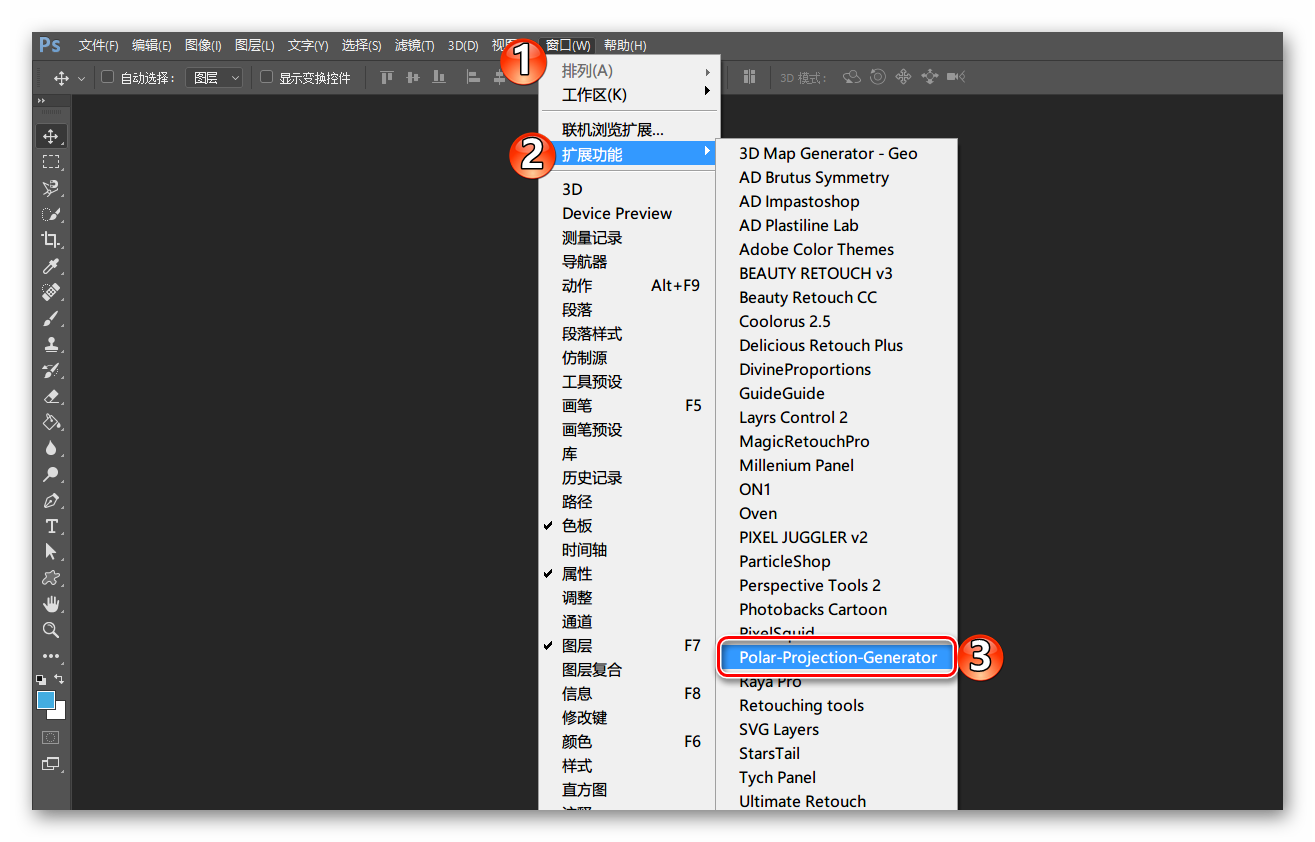Open 3D(D) menu in menu bar

[463, 45]
